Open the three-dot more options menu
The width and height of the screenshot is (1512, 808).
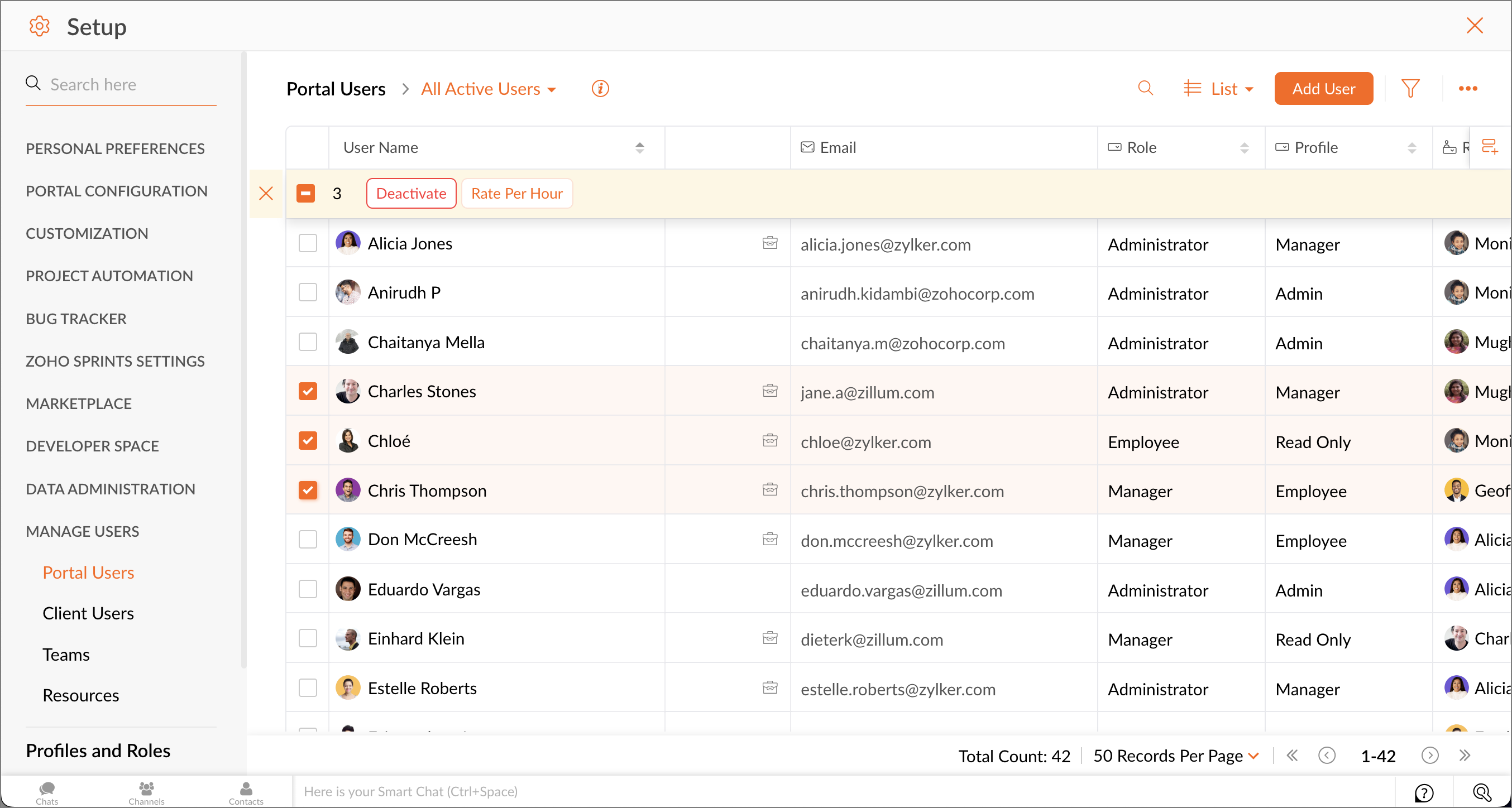(1467, 89)
